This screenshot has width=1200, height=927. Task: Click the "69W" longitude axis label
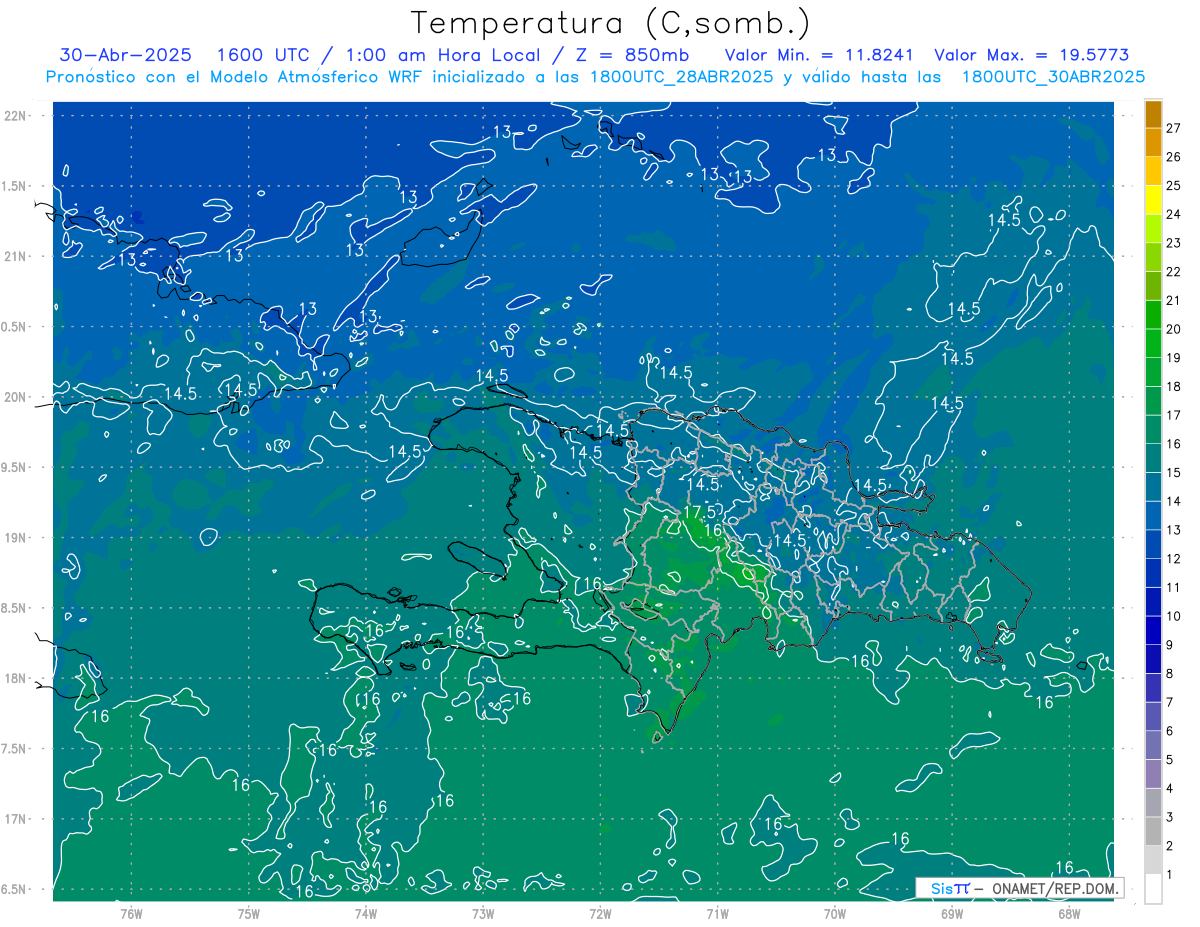[x=952, y=913]
